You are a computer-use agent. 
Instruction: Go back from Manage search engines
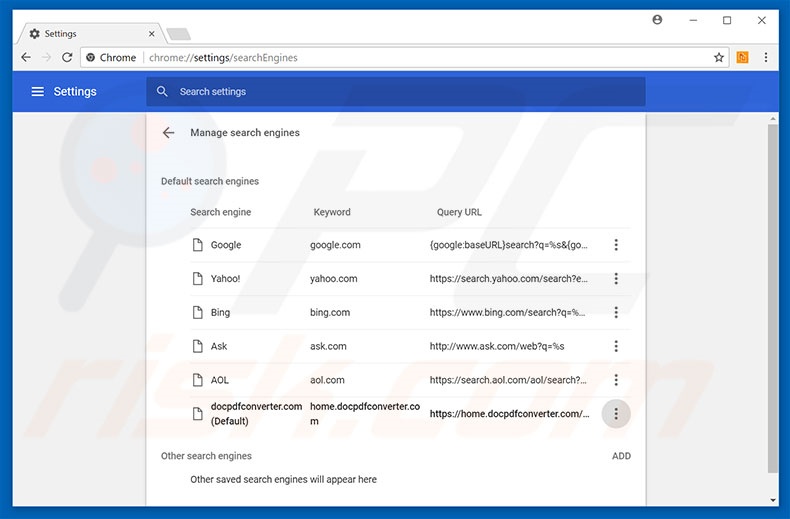[168, 133]
